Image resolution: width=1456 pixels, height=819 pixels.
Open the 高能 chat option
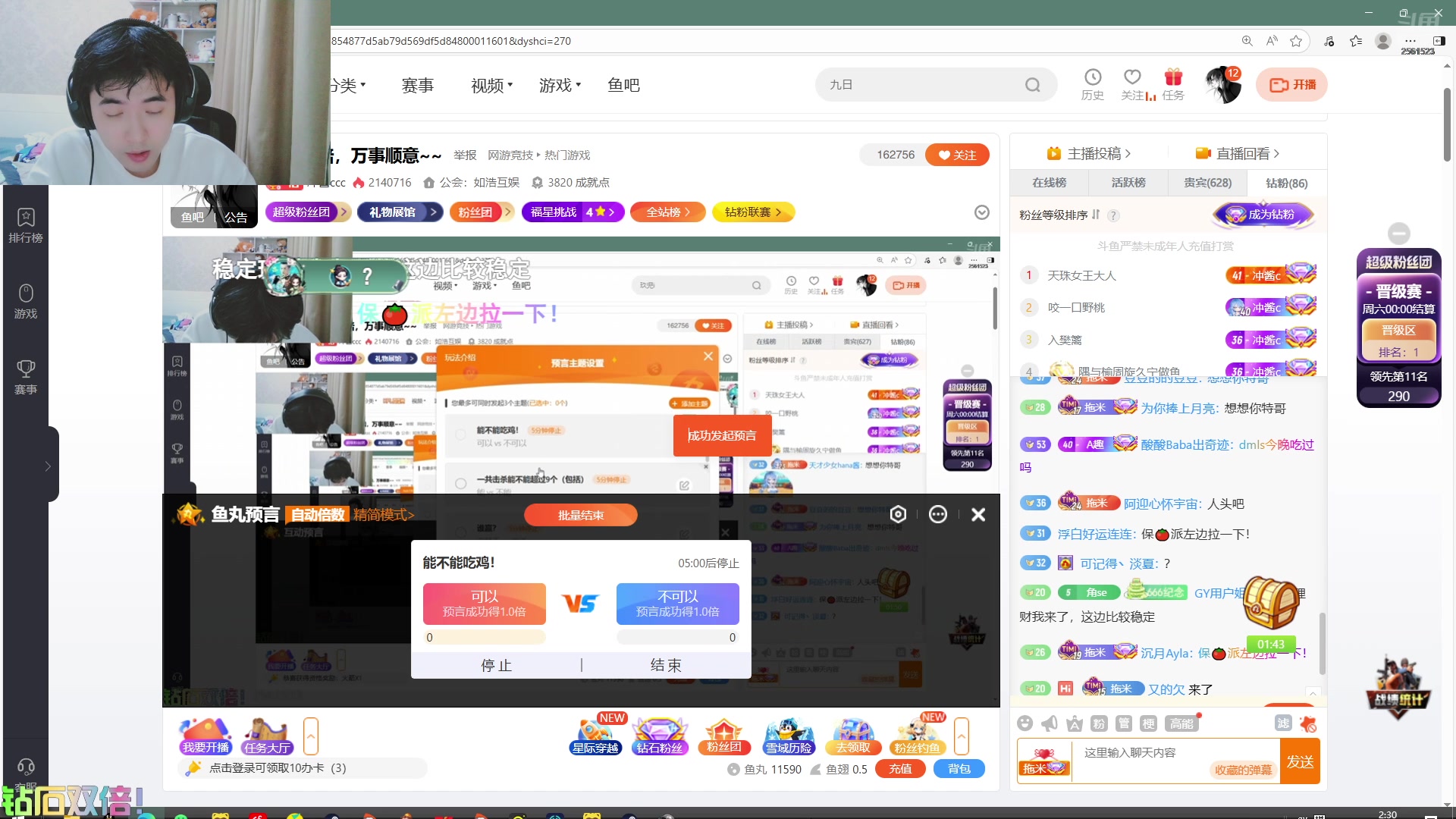pos(1181,723)
